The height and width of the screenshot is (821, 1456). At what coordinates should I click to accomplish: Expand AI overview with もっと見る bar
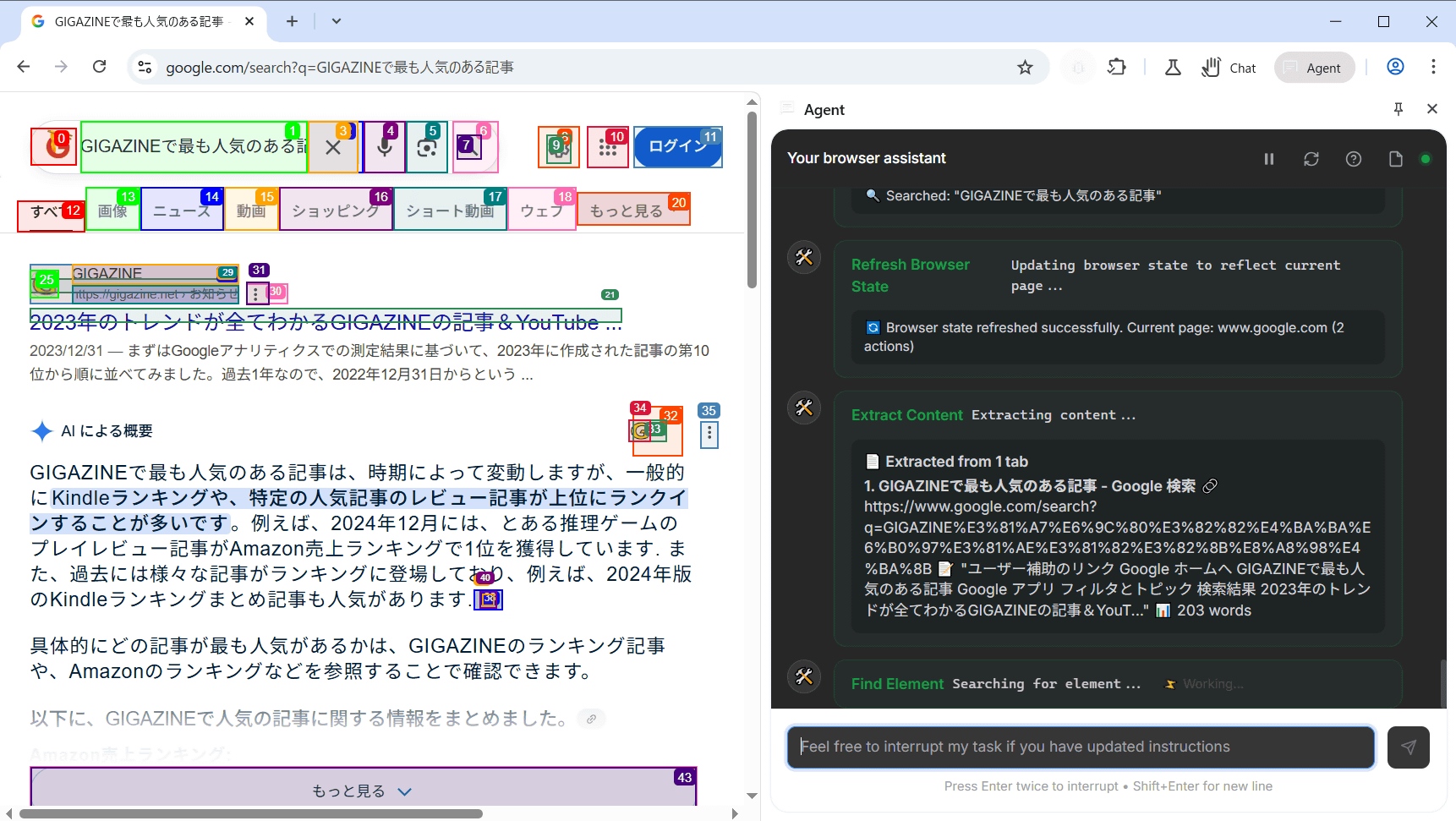pyautogui.click(x=363, y=787)
